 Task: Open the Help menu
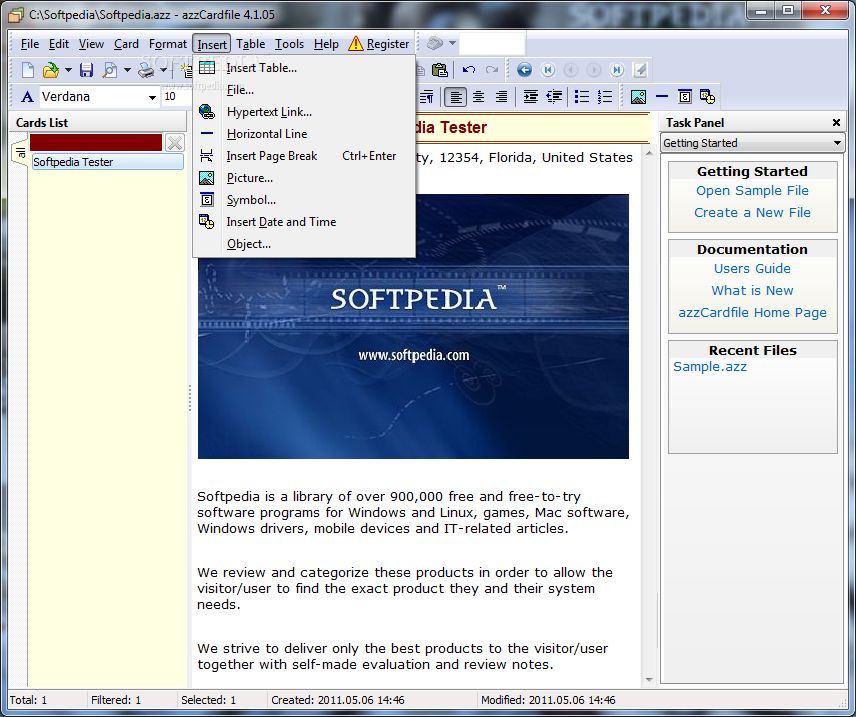(326, 44)
